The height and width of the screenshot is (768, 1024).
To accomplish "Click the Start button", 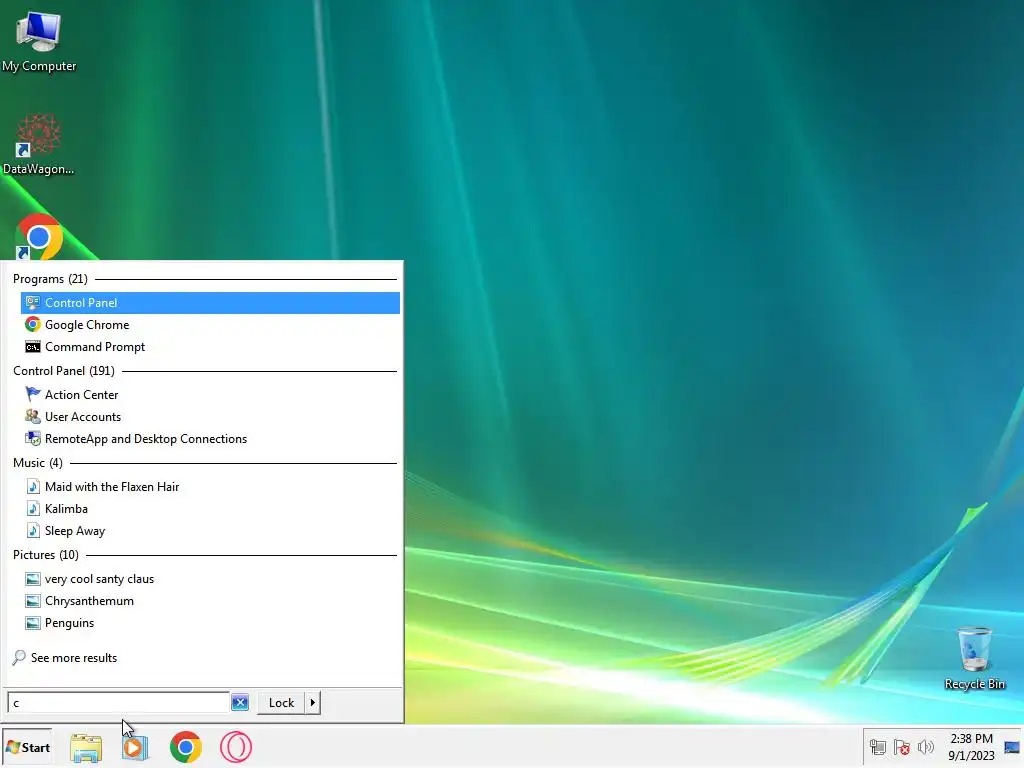I will [x=27, y=748].
